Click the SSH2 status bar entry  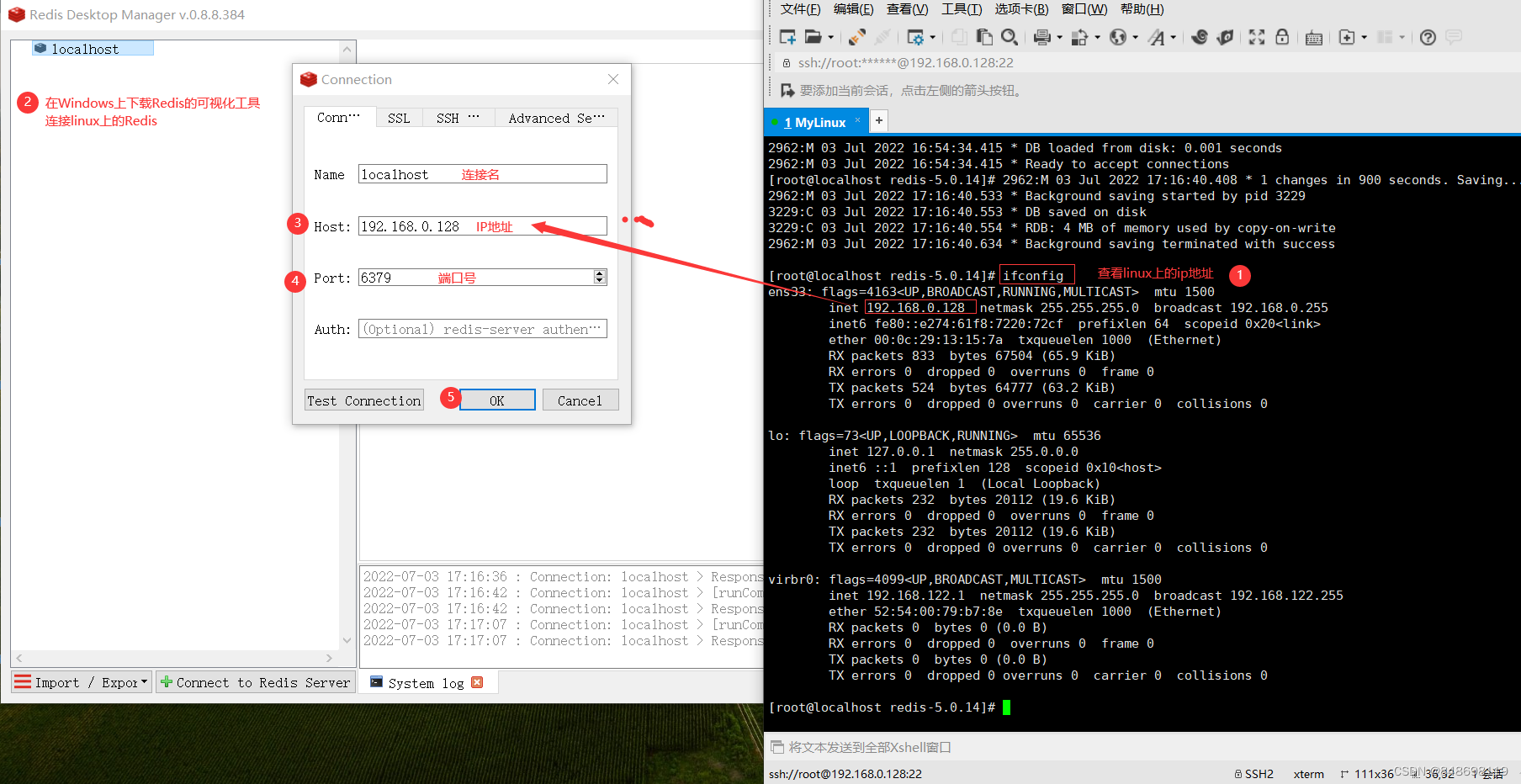point(1254,774)
